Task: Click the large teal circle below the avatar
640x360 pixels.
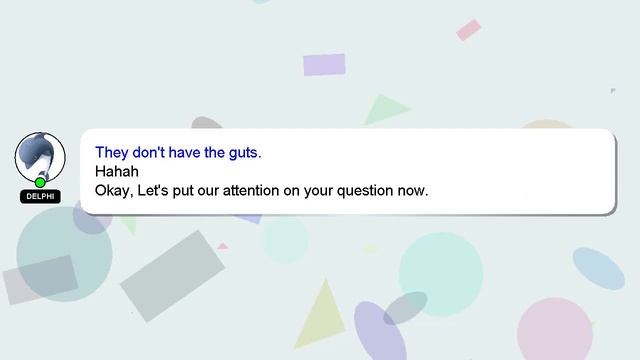Action: pyautogui.click(x=64, y=254)
